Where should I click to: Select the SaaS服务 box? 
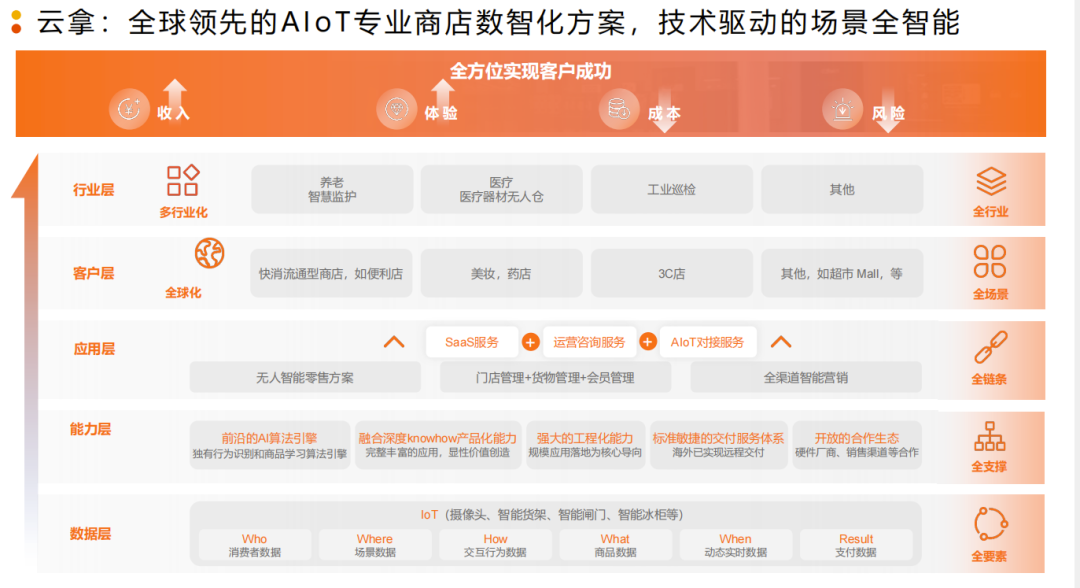pos(472,342)
